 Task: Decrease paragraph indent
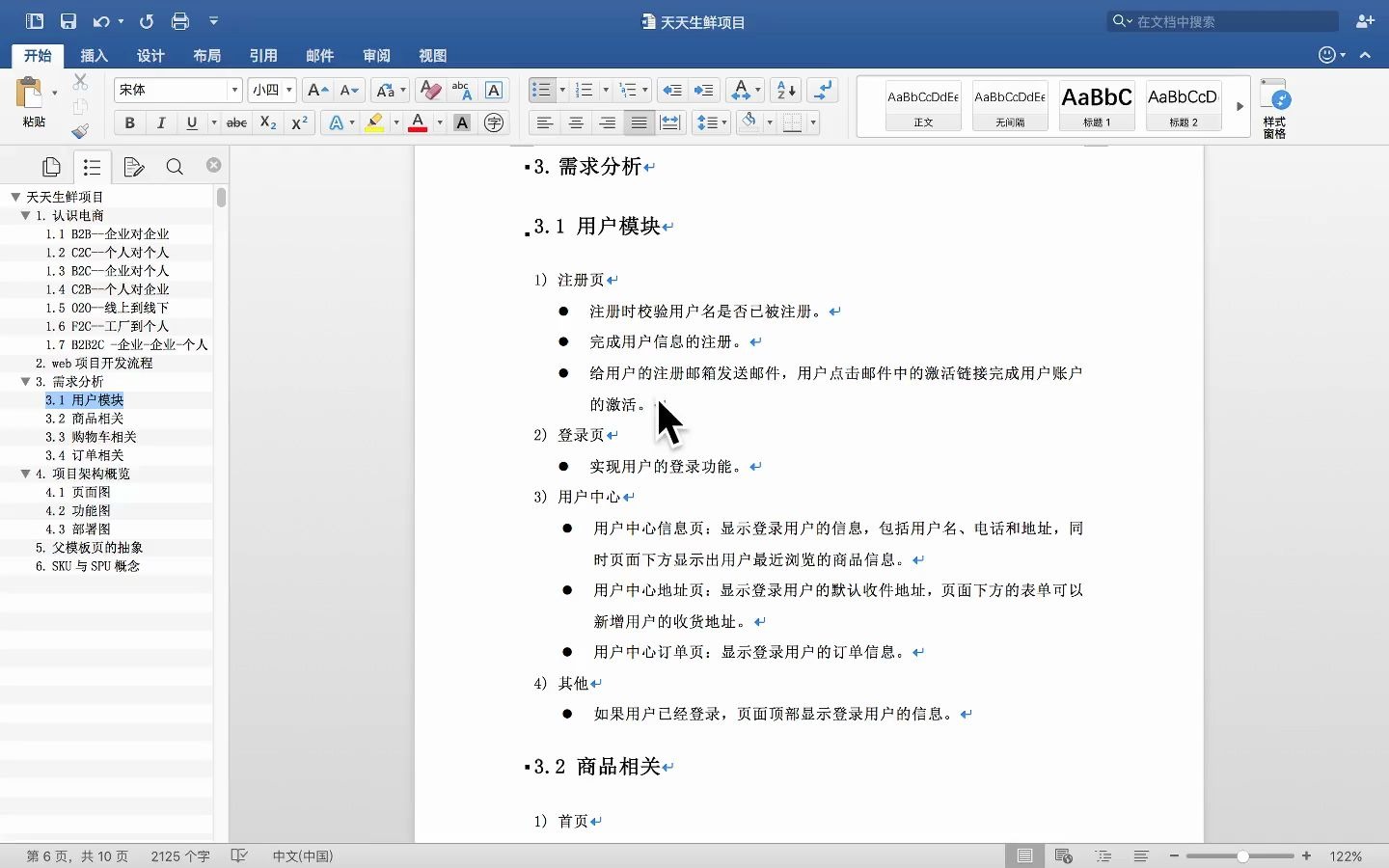pos(672,91)
